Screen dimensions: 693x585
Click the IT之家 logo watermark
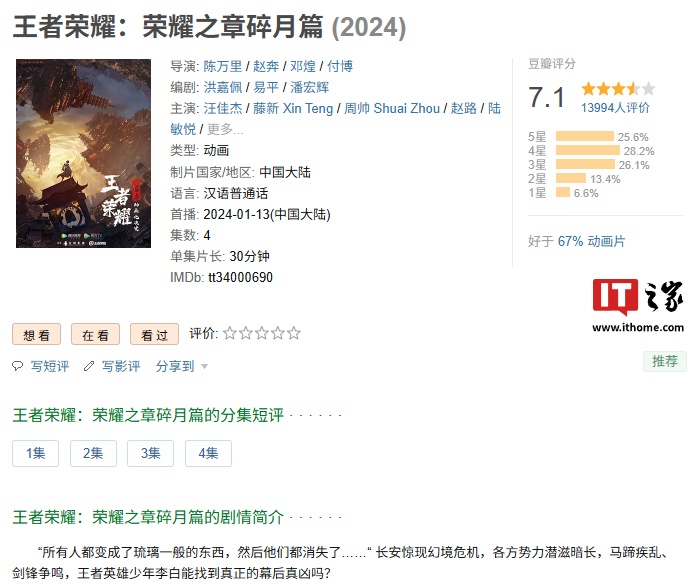[638, 306]
